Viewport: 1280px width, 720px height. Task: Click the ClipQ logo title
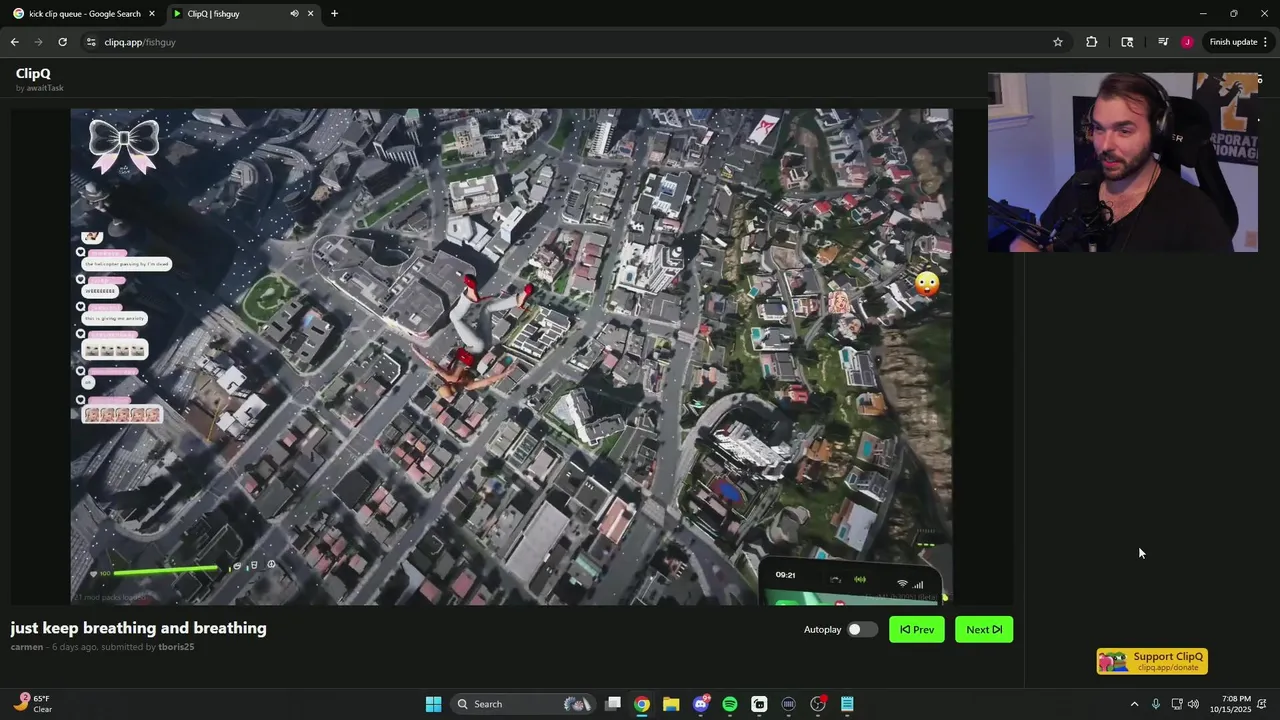click(x=33, y=73)
